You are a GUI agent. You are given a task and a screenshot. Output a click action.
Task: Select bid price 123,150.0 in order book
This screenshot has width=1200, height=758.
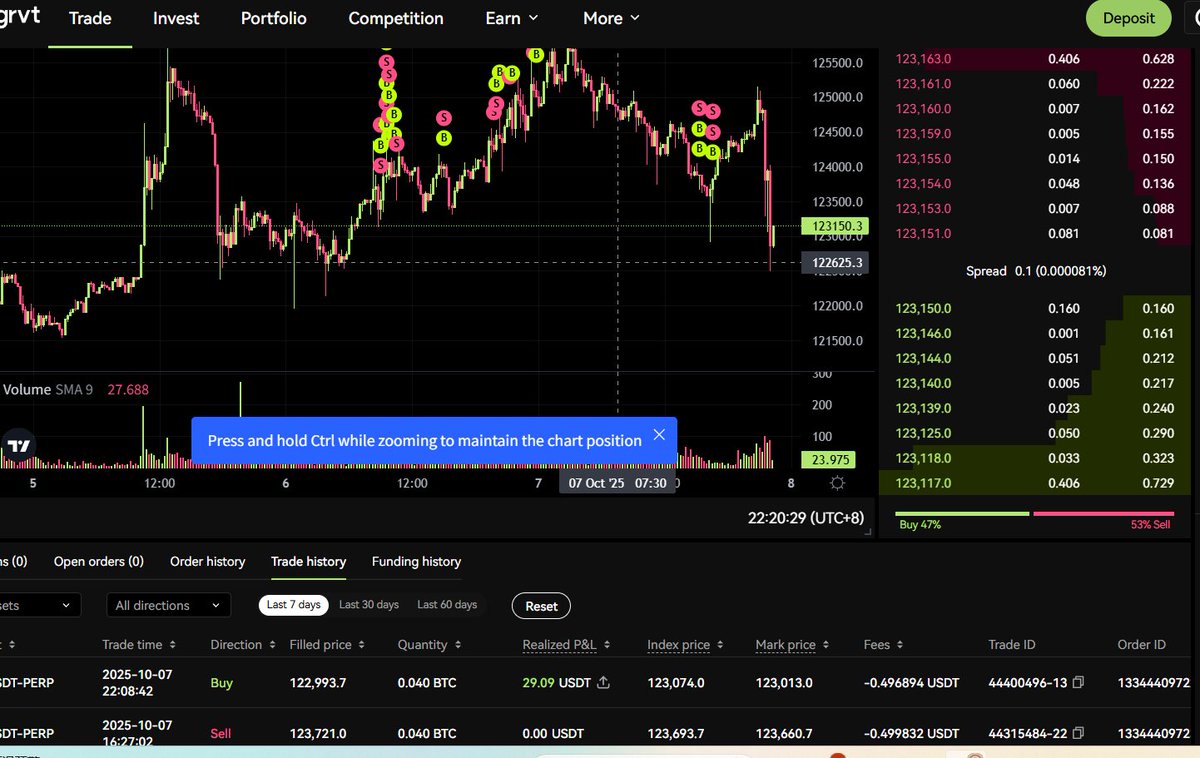coord(923,309)
